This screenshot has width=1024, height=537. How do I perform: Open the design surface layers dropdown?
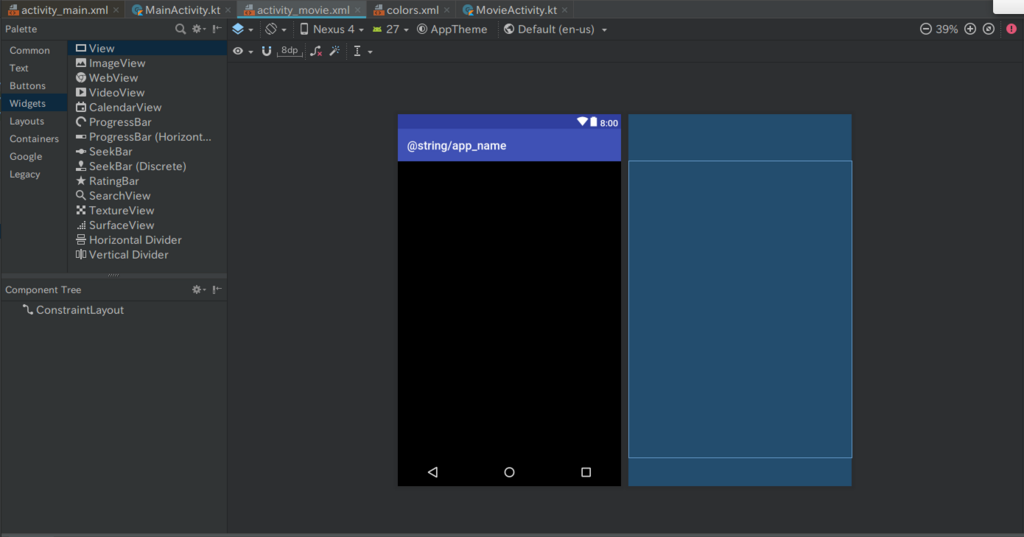pos(242,29)
